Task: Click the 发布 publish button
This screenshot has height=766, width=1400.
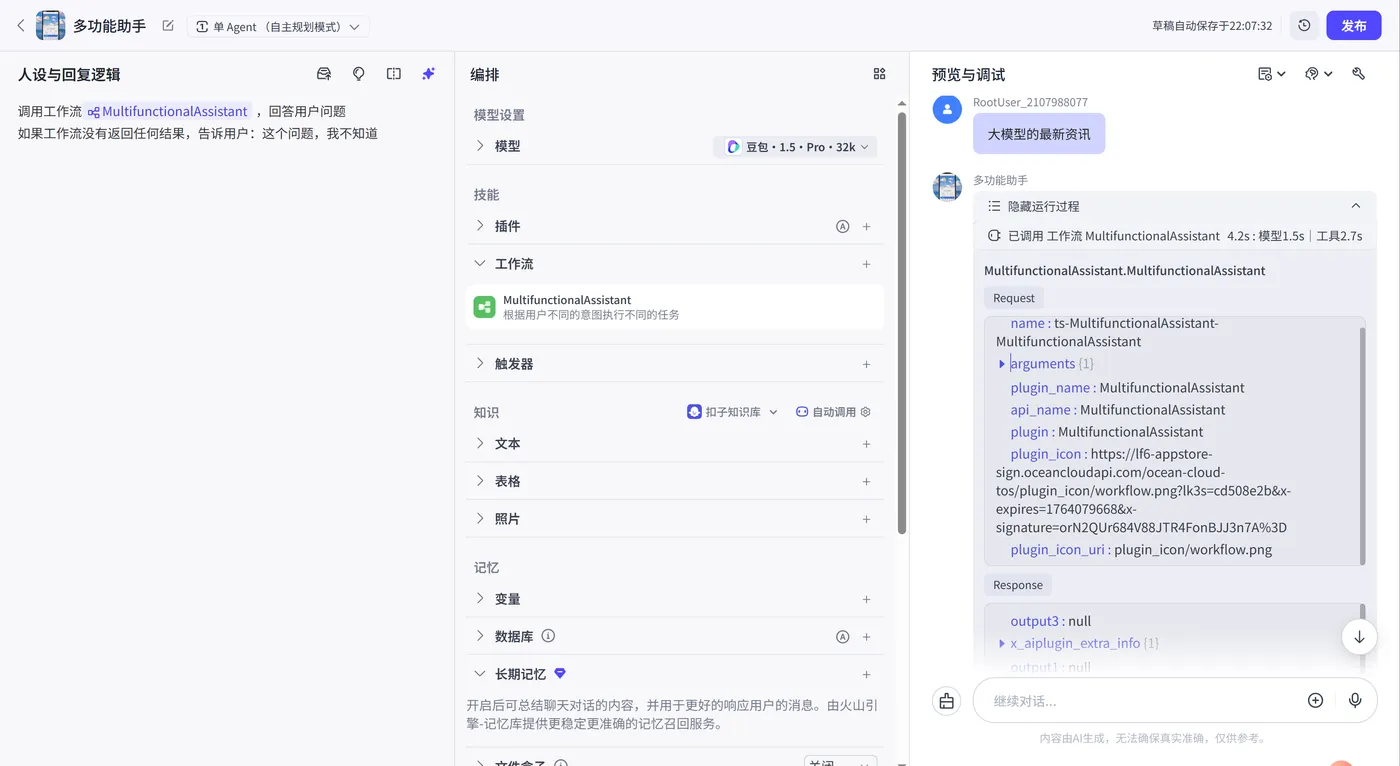Action: click(1354, 25)
